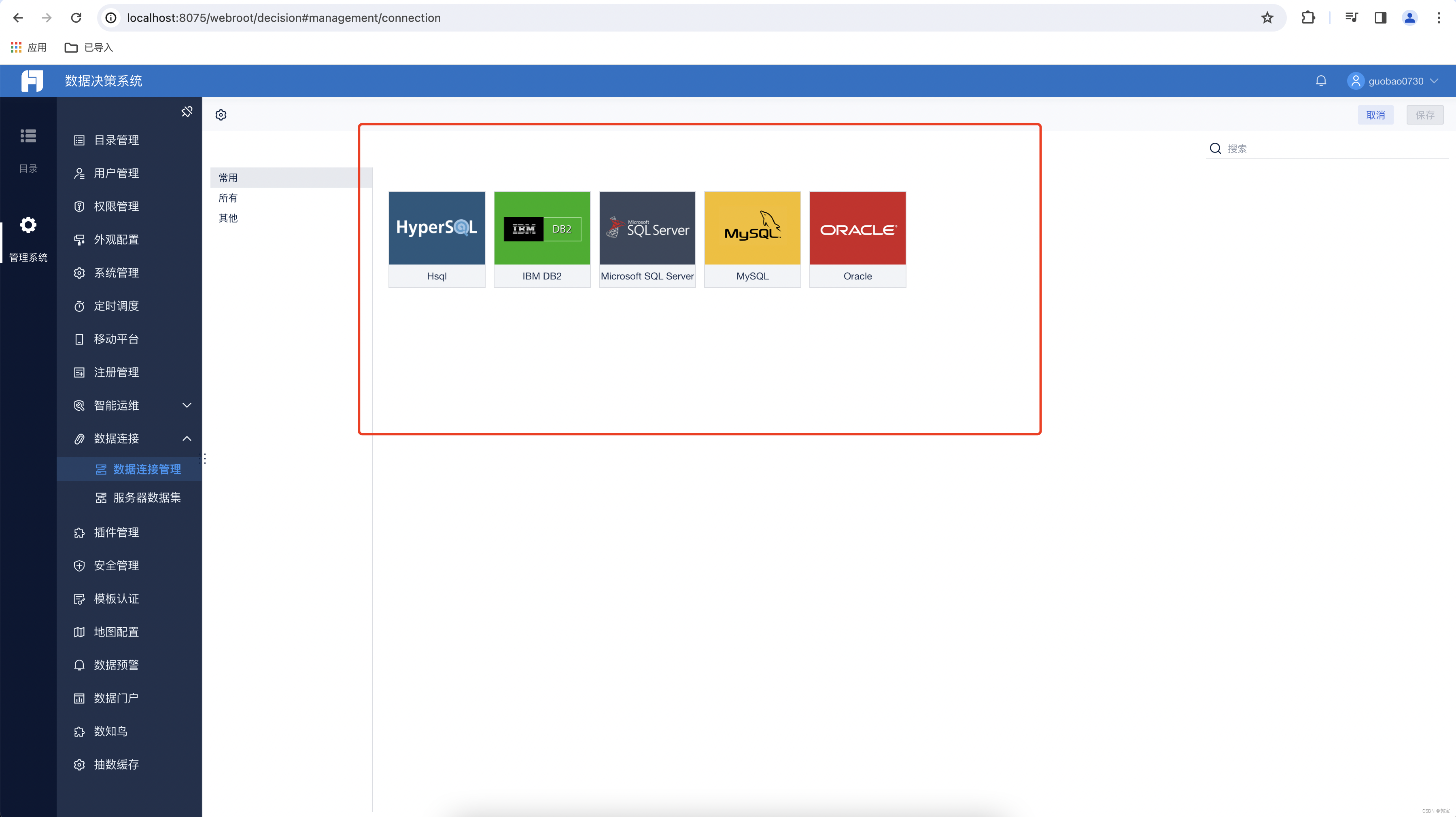The image size is (1456, 817).
Task: Bookmark this page with star icon
Action: click(1267, 18)
